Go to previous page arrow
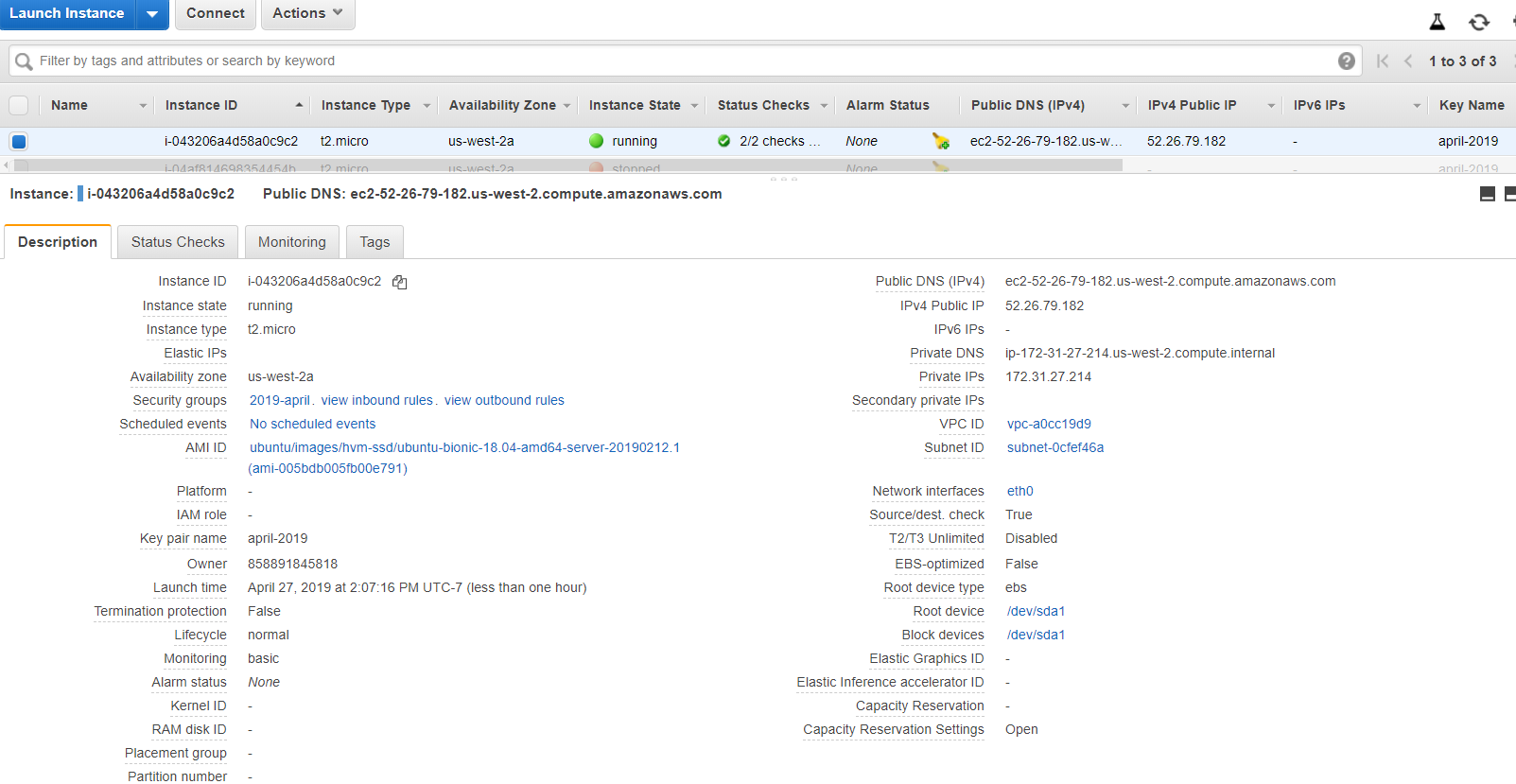Screen dimensions: 1516x784 point(1408,61)
